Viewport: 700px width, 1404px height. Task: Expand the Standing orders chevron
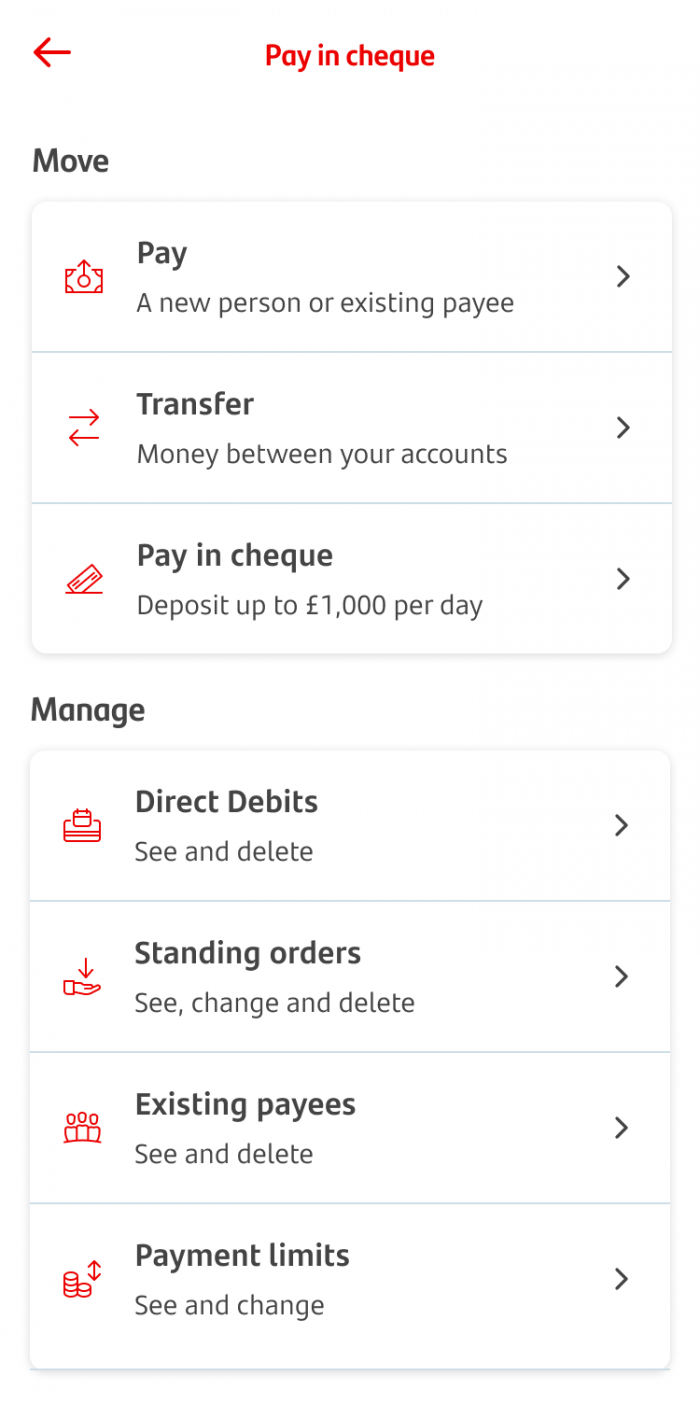coord(621,977)
